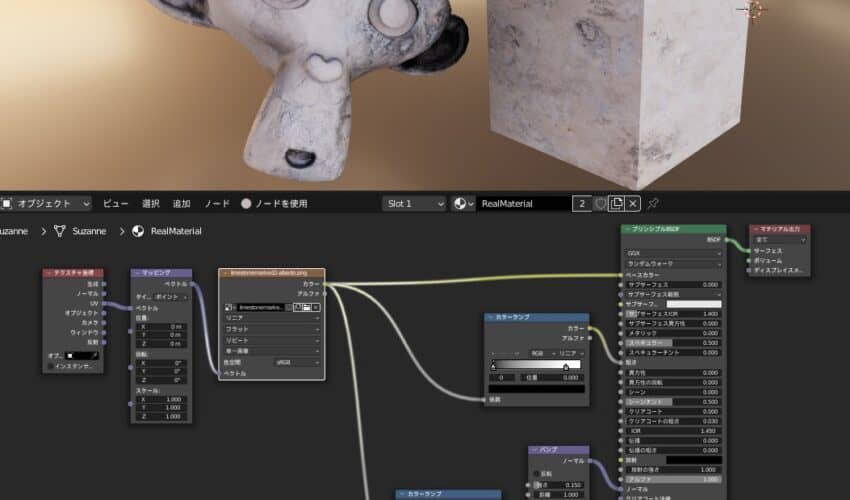850x500 pixels.
Task: Open the ランダムウォーク subsurface method dropdown
Action: 673,264
